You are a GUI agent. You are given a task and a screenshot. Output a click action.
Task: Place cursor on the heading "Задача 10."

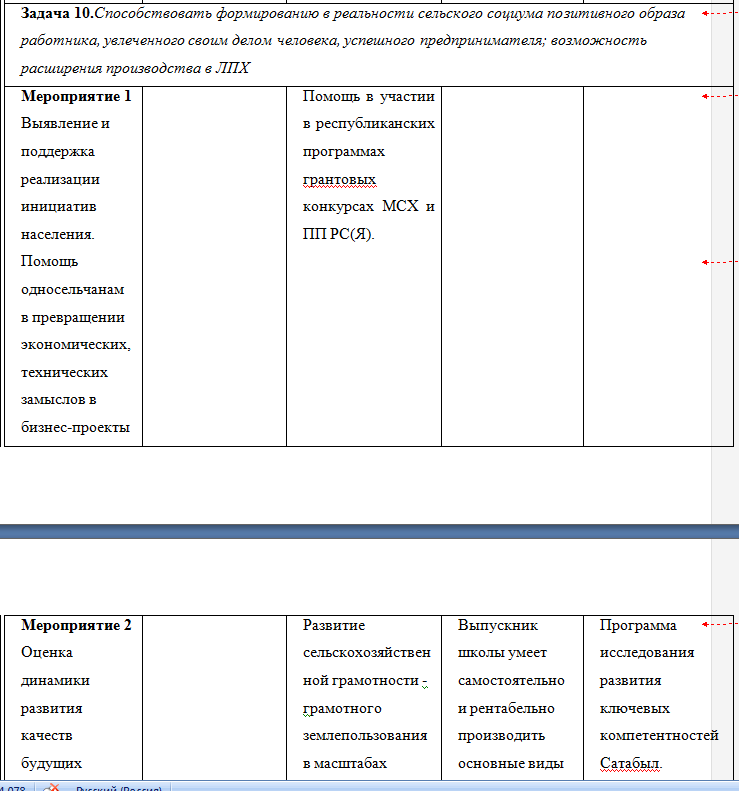click(x=57, y=13)
